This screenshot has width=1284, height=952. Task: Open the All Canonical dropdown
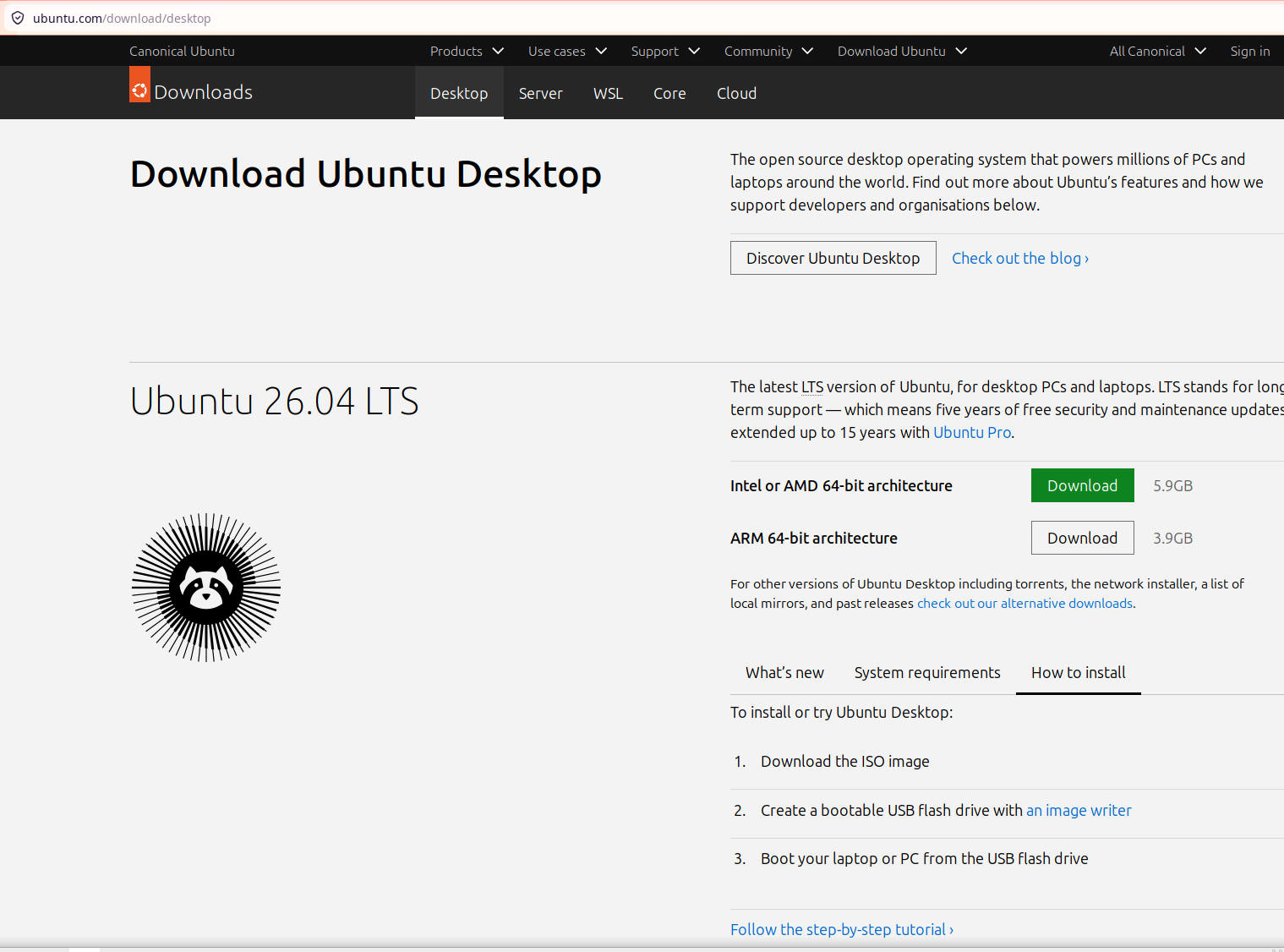click(x=1157, y=51)
